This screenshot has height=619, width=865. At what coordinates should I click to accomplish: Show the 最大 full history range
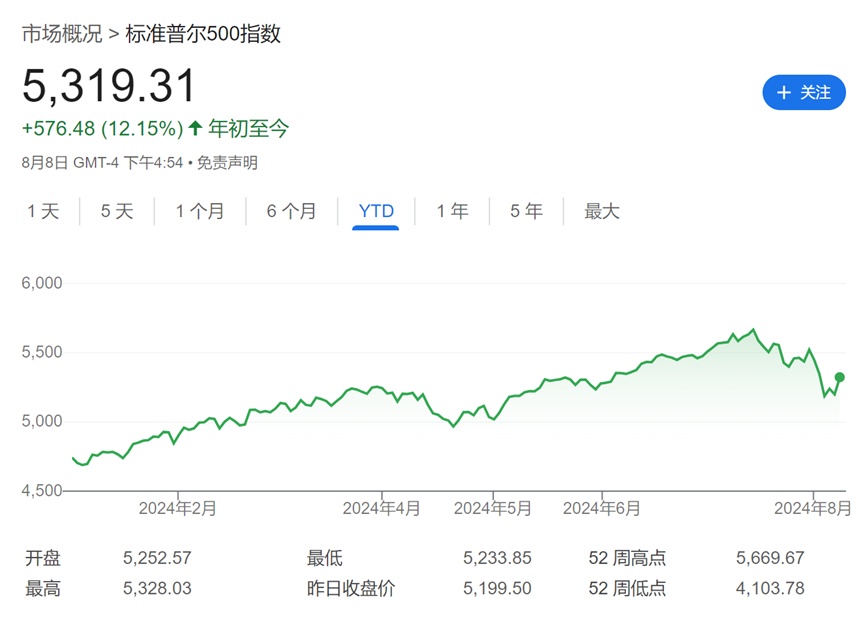(x=602, y=211)
